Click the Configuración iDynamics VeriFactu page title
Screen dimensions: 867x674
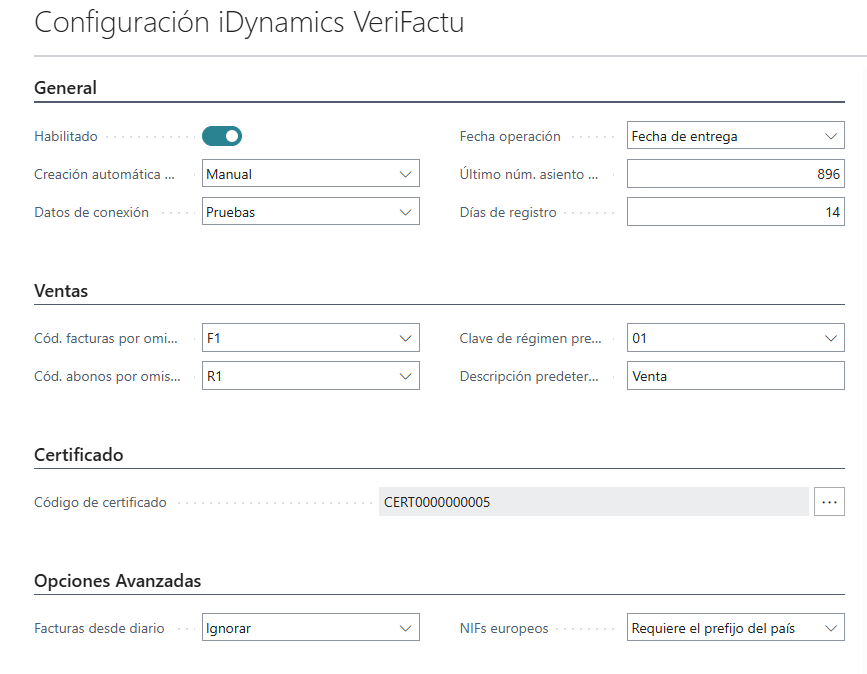249,23
